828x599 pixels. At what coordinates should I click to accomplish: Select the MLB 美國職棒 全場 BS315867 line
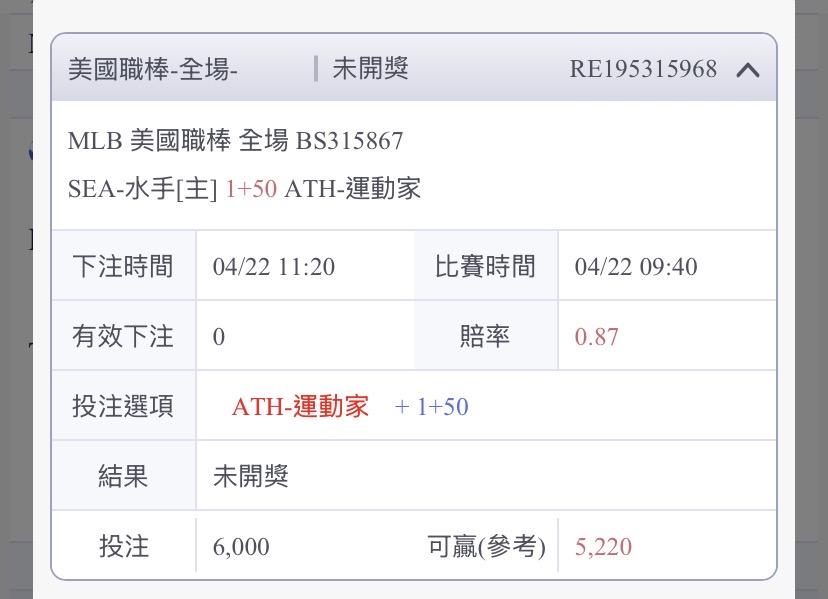pyautogui.click(x=235, y=141)
